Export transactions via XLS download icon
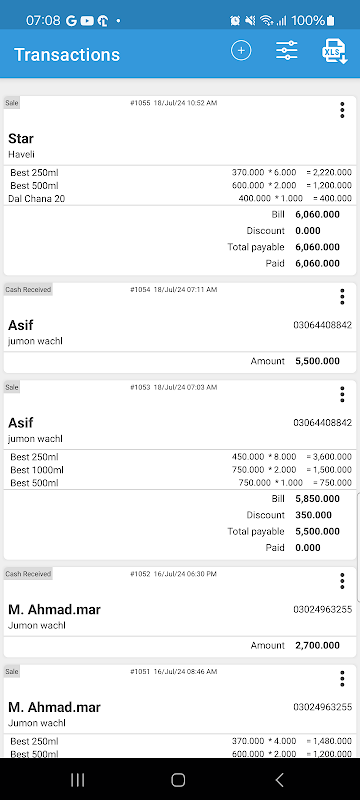360x800 pixels. (x=334, y=51)
